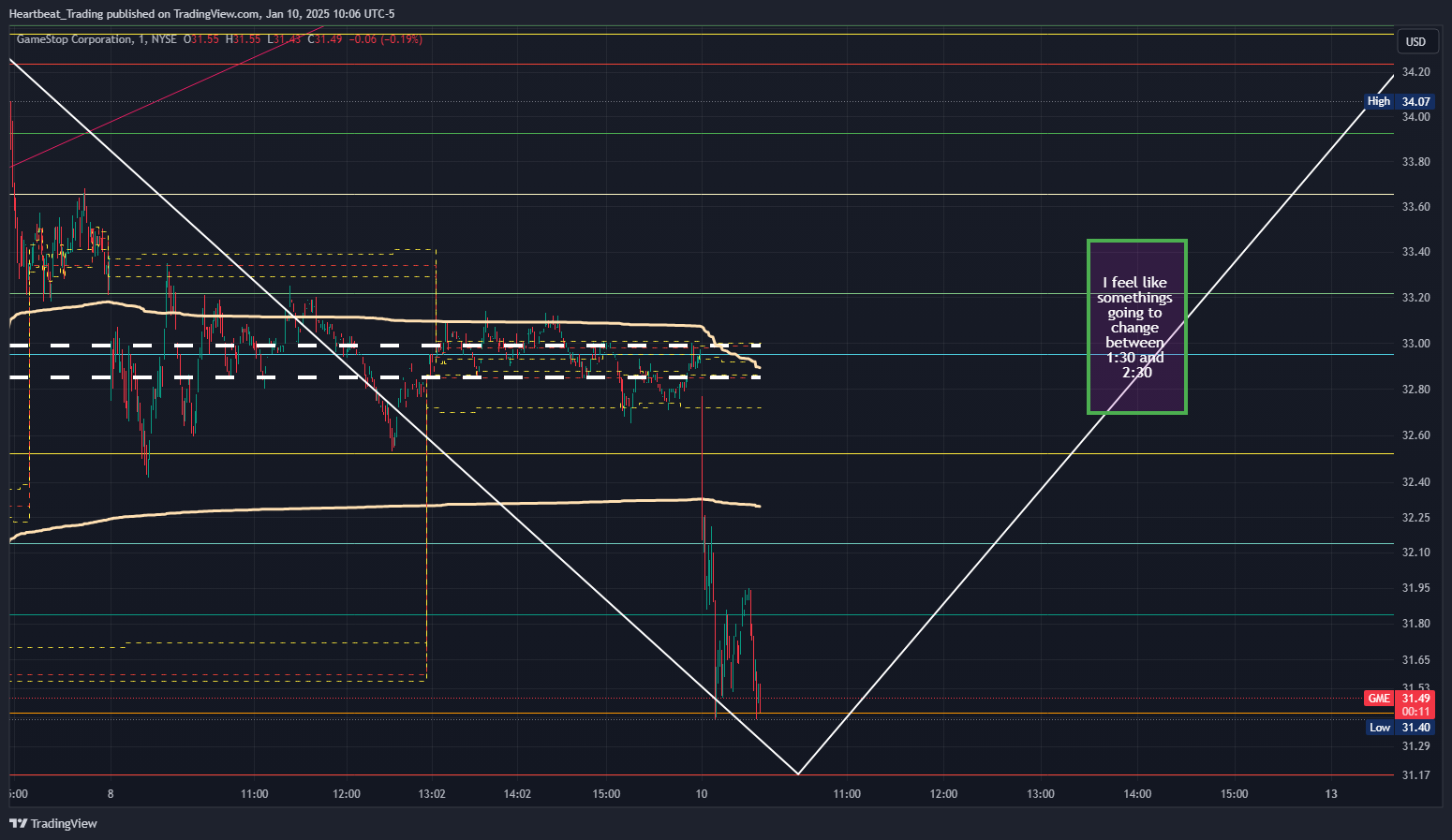Click the 31.29 price axis label
The image size is (1452, 840).
point(1415,746)
